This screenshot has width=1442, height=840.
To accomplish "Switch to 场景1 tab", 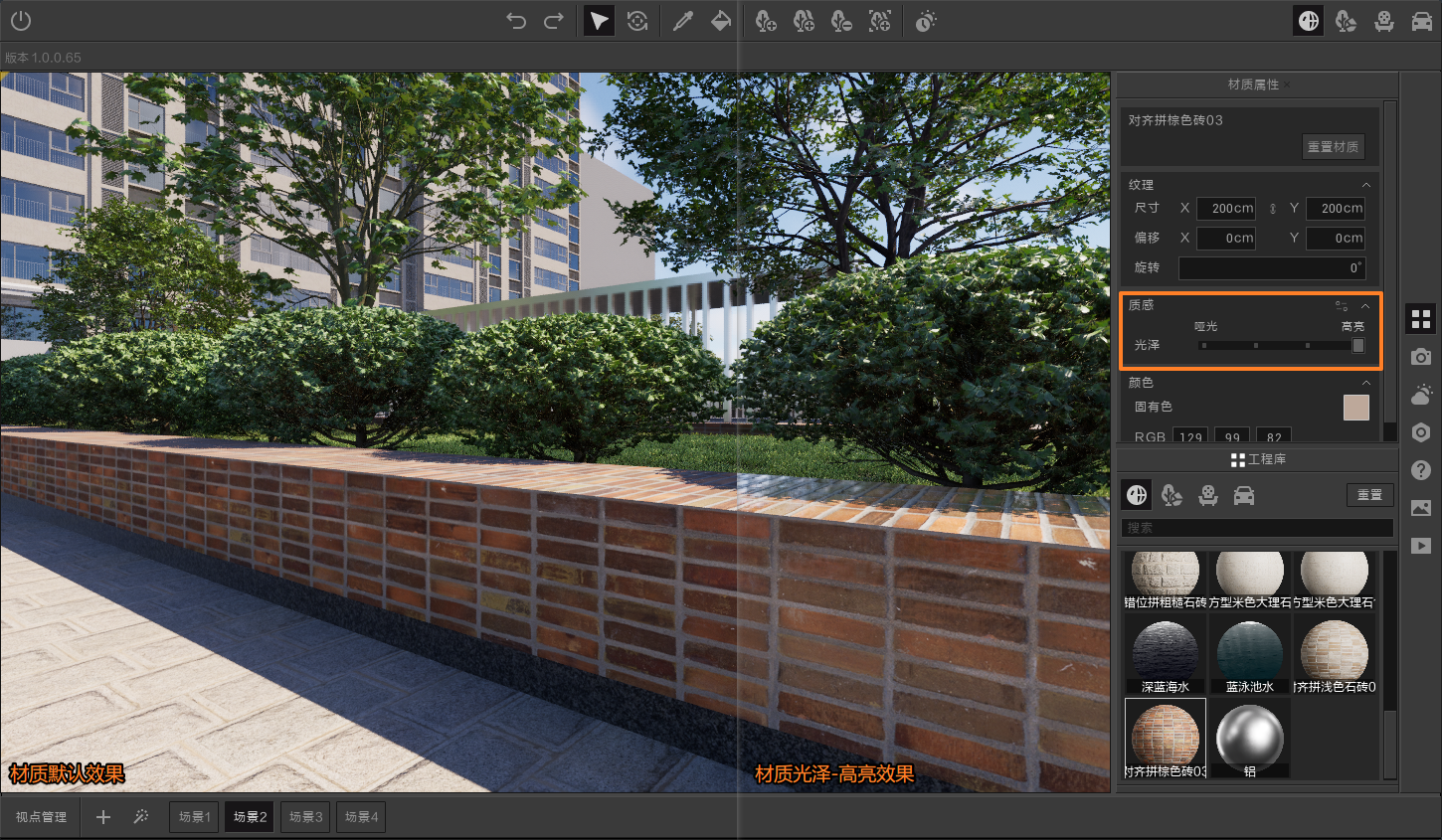I will (x=194, y=817).
